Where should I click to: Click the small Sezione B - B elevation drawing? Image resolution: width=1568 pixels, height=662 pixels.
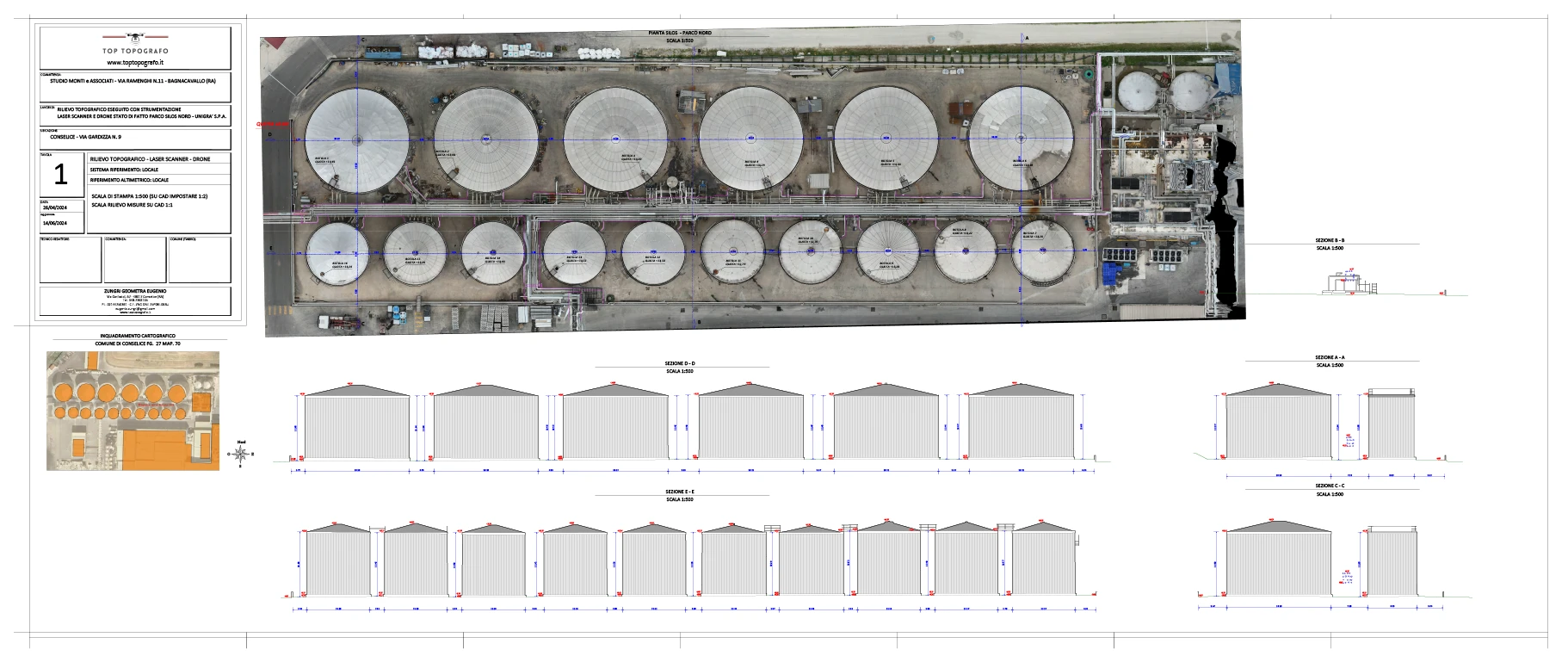1348,282
